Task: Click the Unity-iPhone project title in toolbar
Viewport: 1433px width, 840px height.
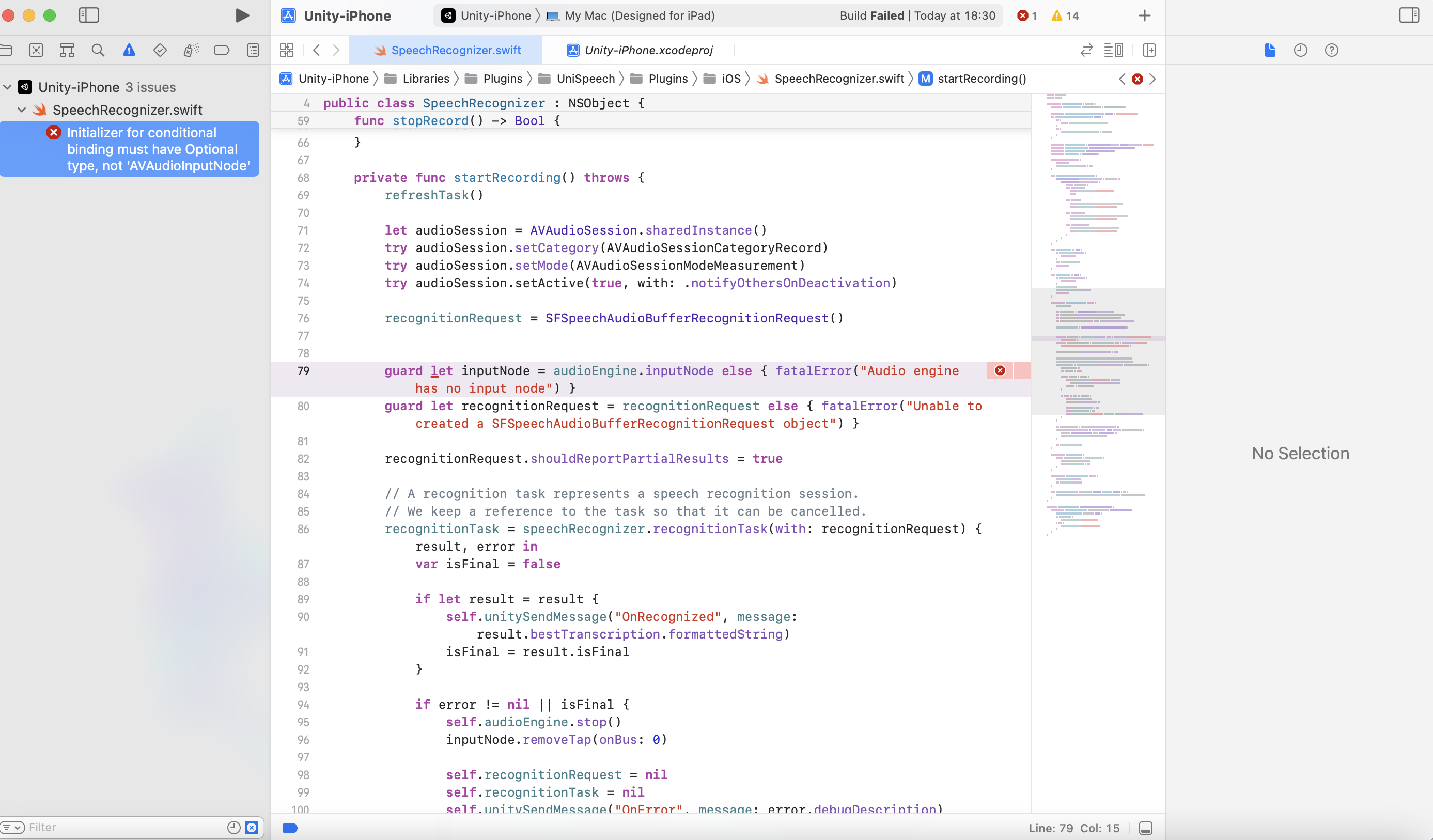Action: pyautogui.click(x=347, y=16)
